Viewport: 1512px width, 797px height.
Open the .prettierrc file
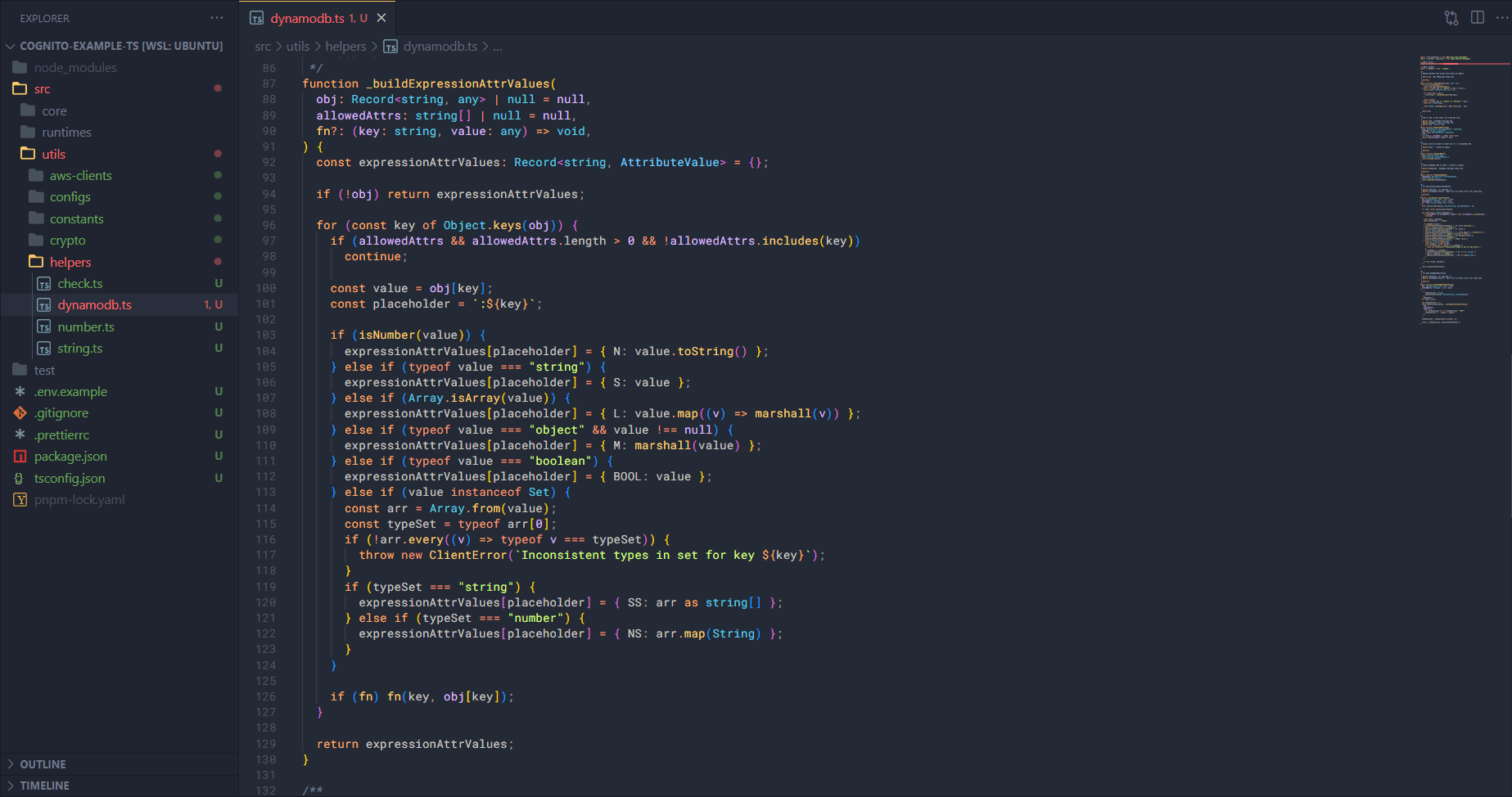pos(62,435)
